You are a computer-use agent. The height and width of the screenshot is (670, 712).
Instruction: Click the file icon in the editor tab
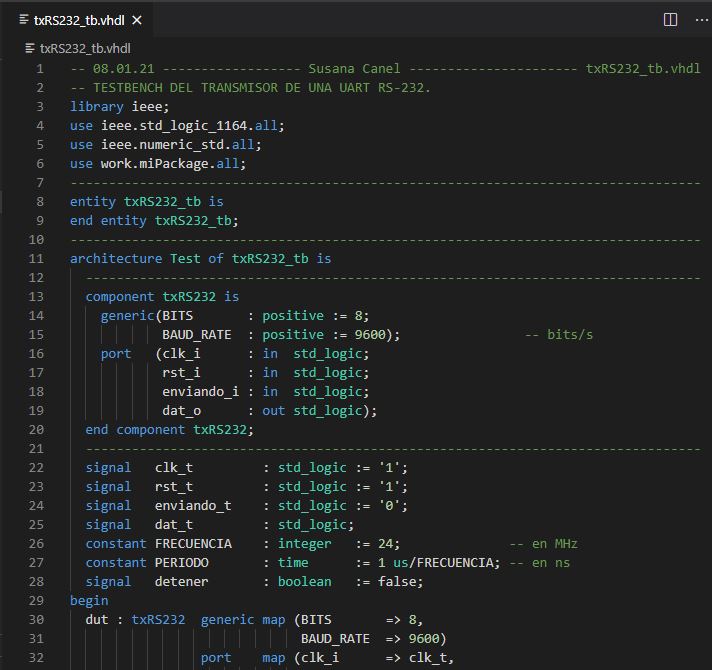pyautogui.click(x=24, y=20)
